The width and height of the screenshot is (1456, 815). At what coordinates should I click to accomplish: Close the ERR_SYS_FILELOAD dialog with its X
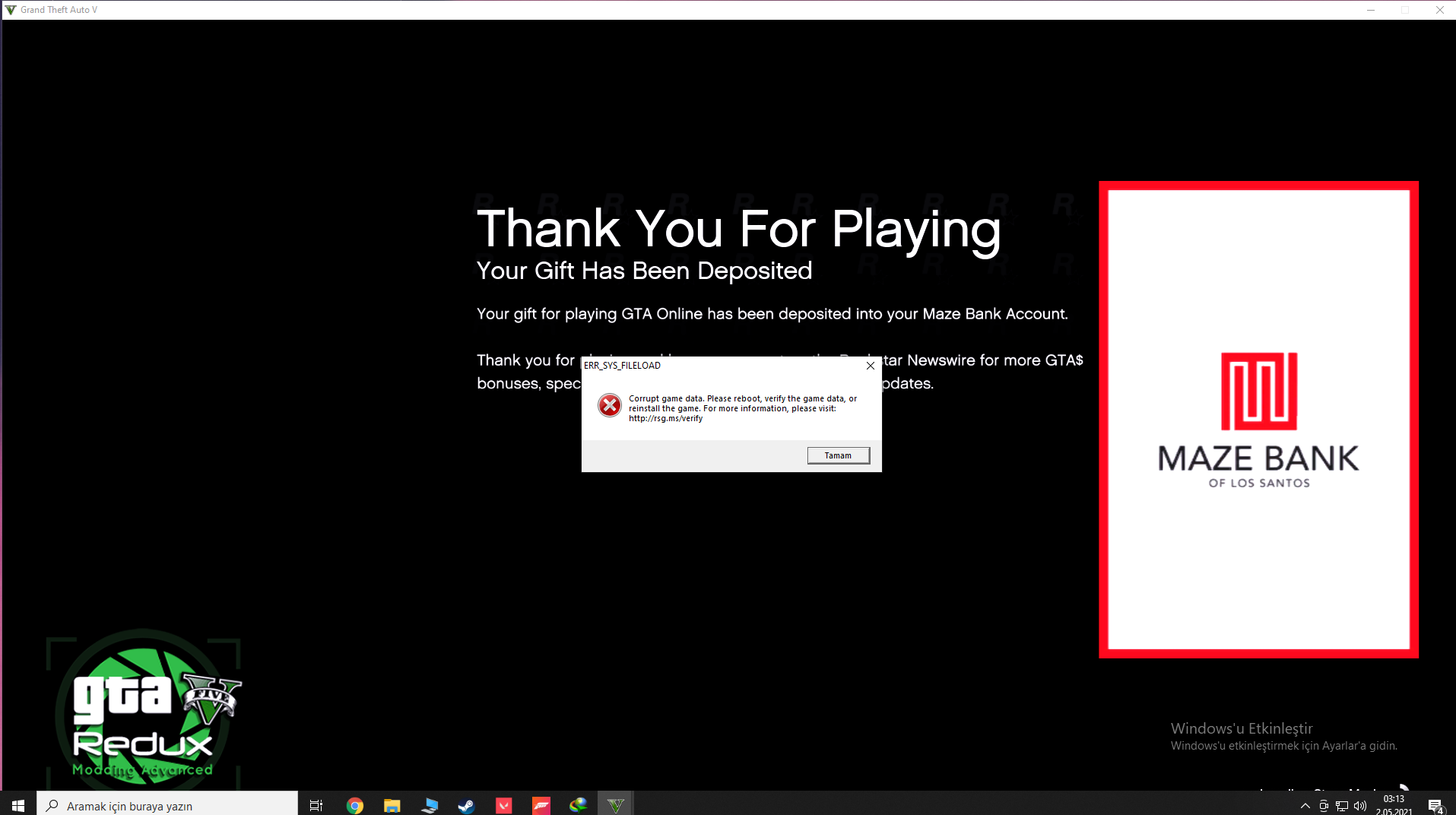(x=871, y=366)
